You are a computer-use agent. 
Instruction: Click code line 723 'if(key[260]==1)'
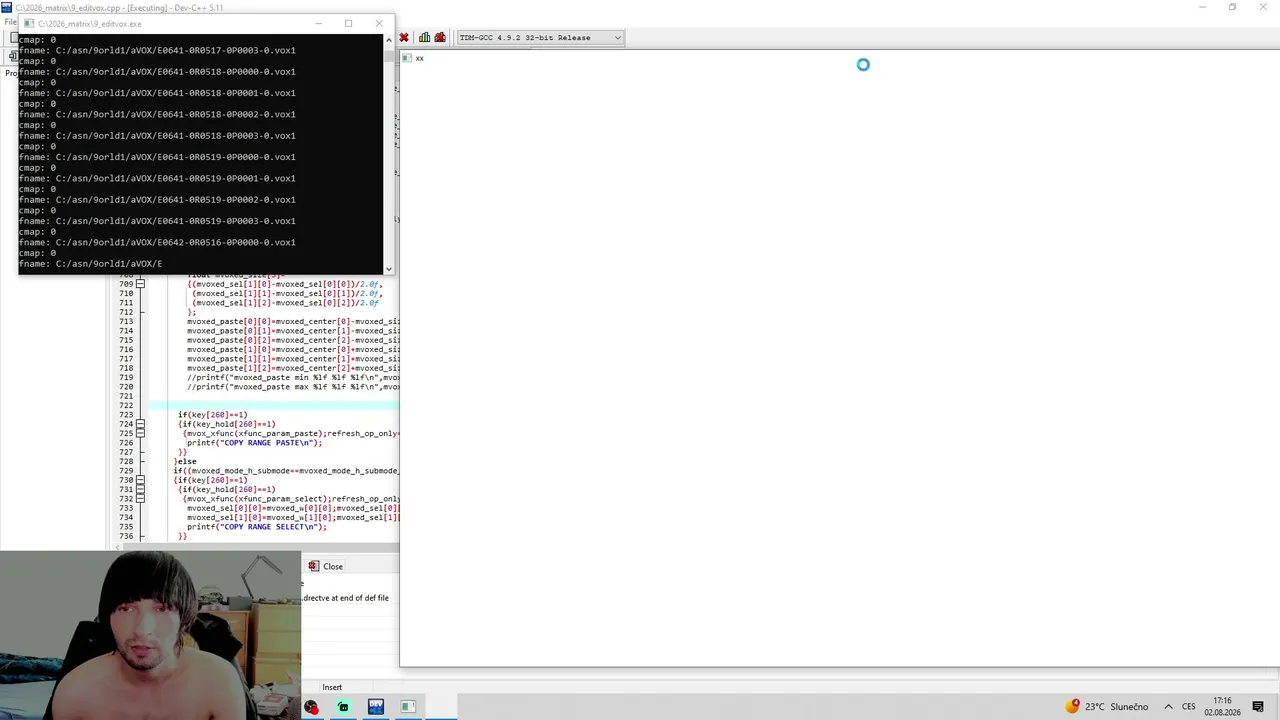point(212,415)
